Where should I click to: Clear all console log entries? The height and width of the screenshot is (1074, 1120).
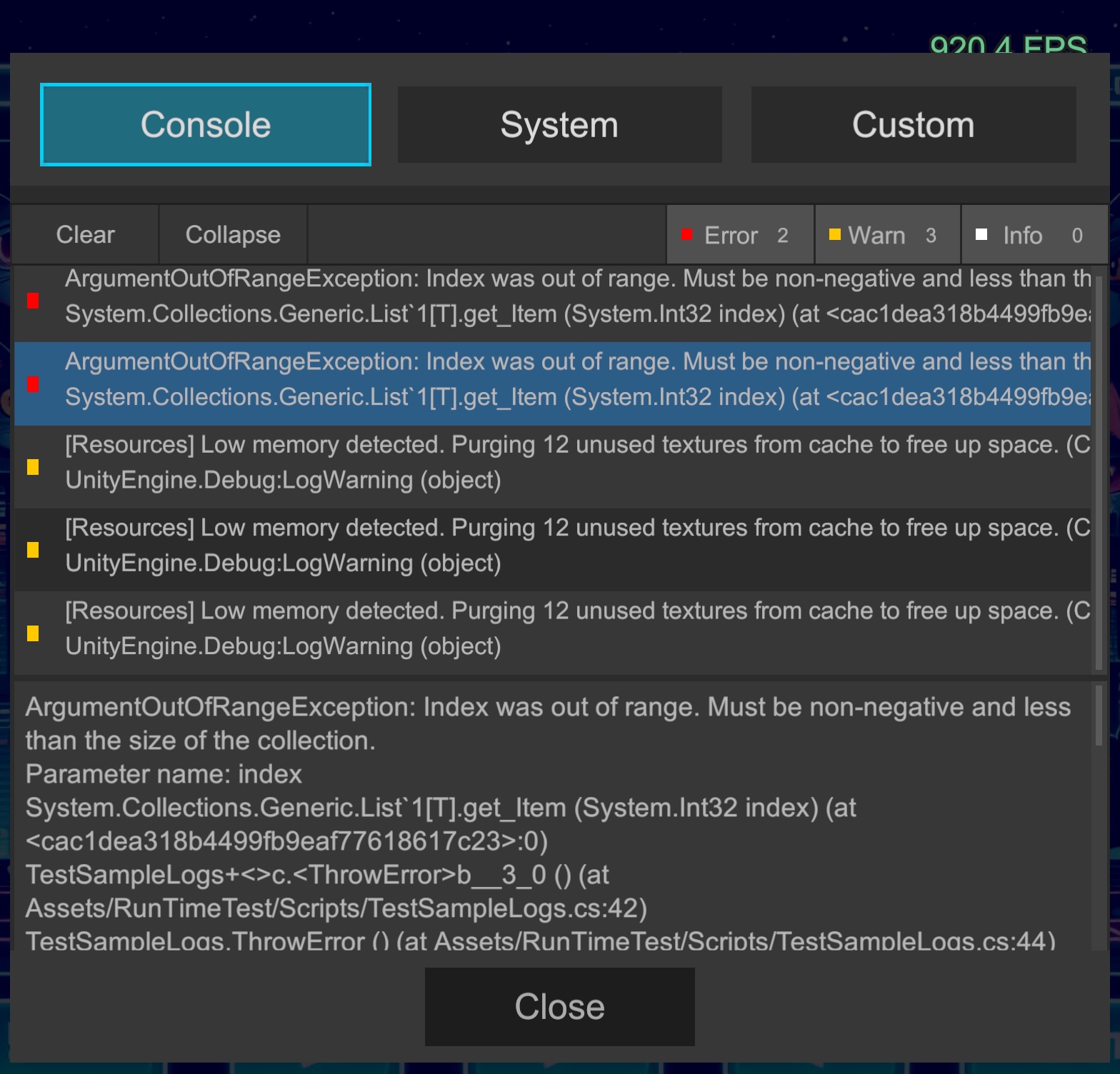point(85,235)
